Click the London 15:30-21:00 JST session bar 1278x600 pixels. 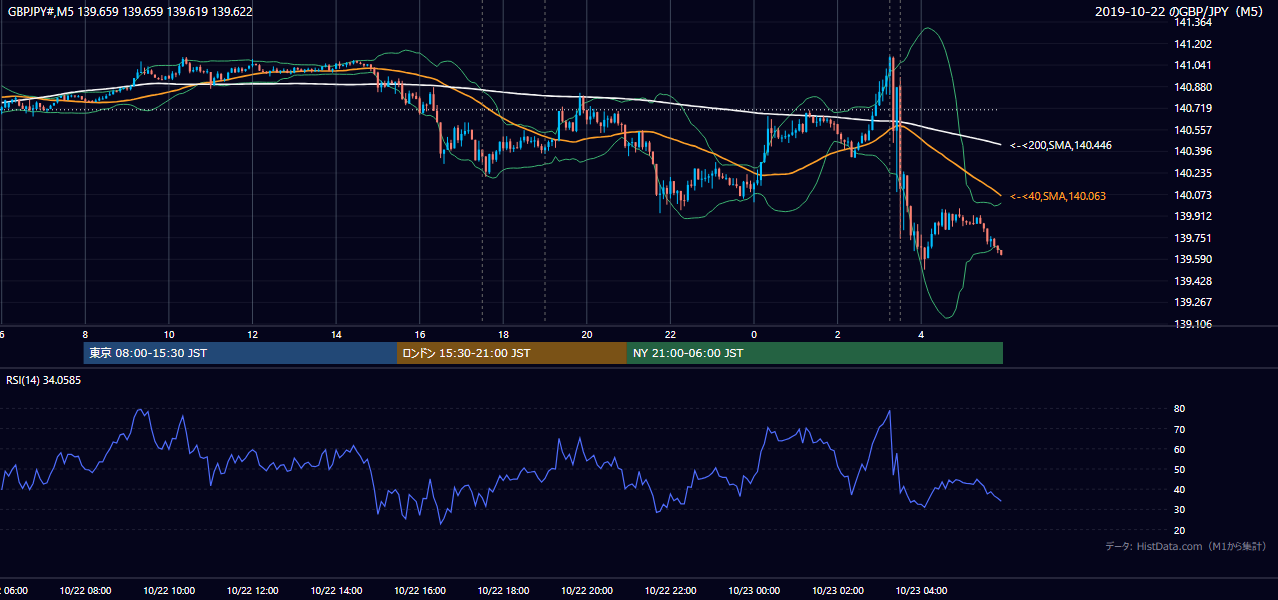tap(512, 353)
